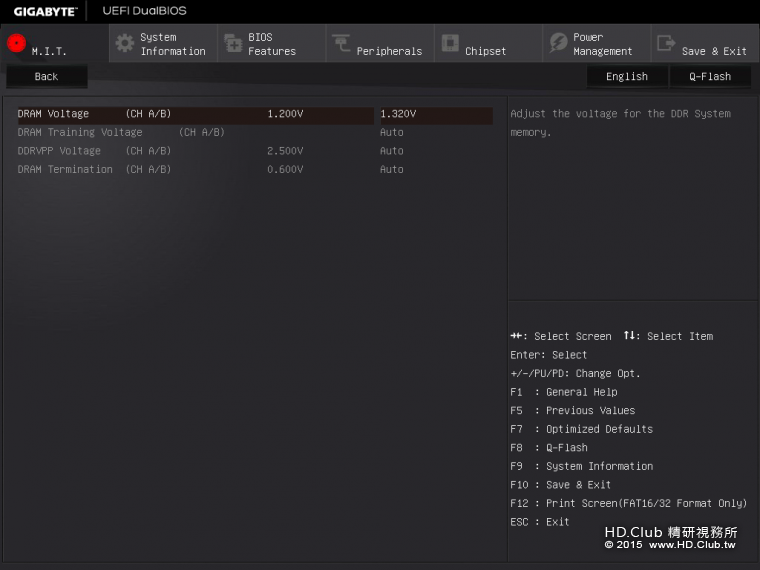Open DDRVPP Voltage Auto option

pos(392,151)
